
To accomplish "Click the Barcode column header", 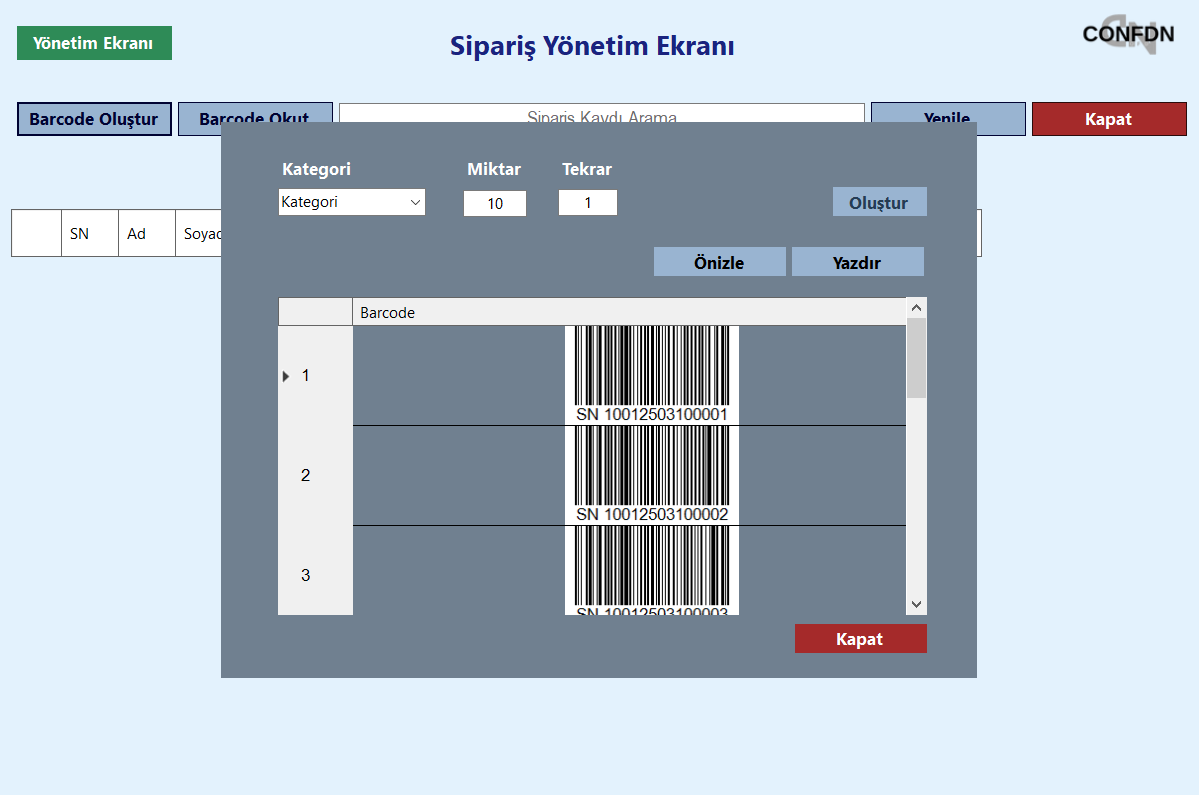I will click(x=629, y=312).
